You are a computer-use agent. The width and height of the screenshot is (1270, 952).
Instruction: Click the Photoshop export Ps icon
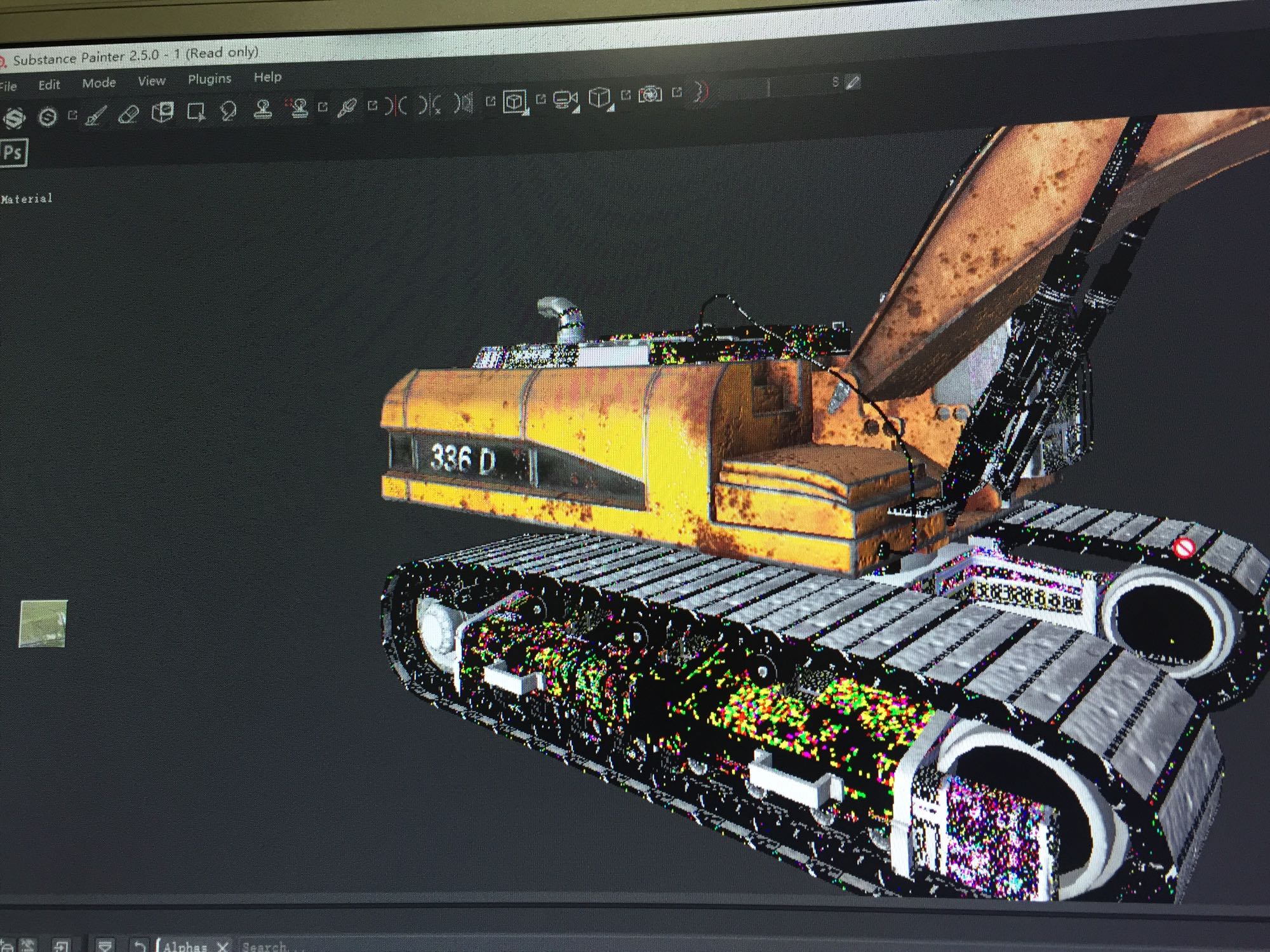14,153
